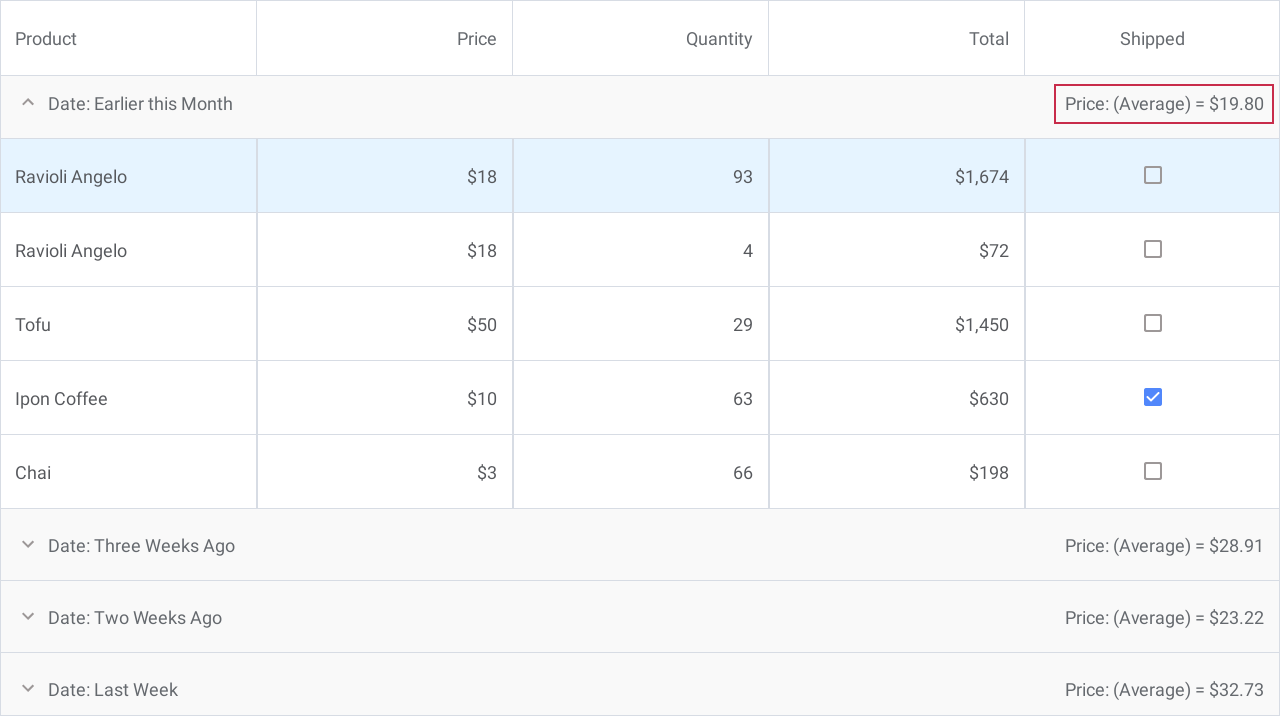Expand the Two Weeks Ago group
Viewport: 1280px width, 716px height.
click(x=28, y=617)
